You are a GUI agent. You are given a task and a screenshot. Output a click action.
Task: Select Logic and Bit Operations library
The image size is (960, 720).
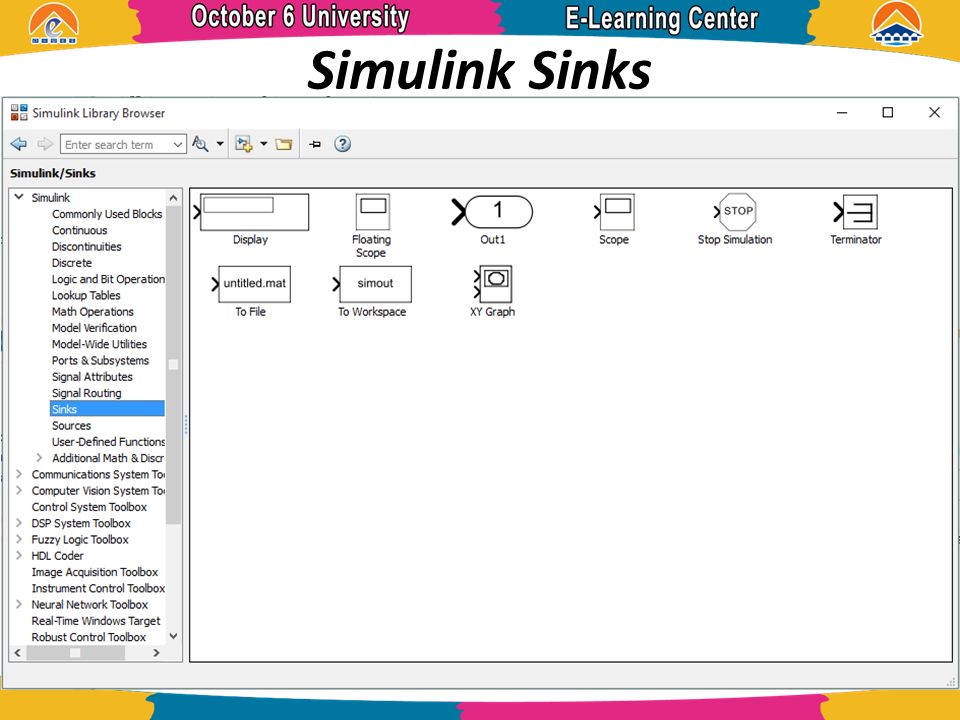pos(108,279)
